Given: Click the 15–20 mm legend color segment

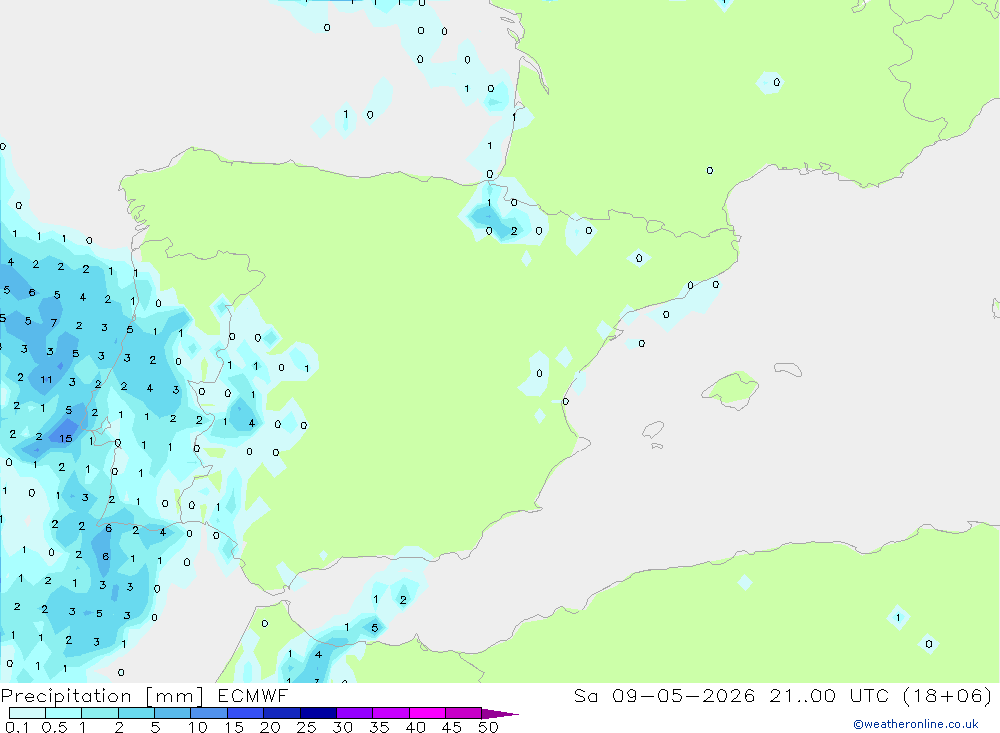Looking at the screenshot, I should tap(246, 713).
